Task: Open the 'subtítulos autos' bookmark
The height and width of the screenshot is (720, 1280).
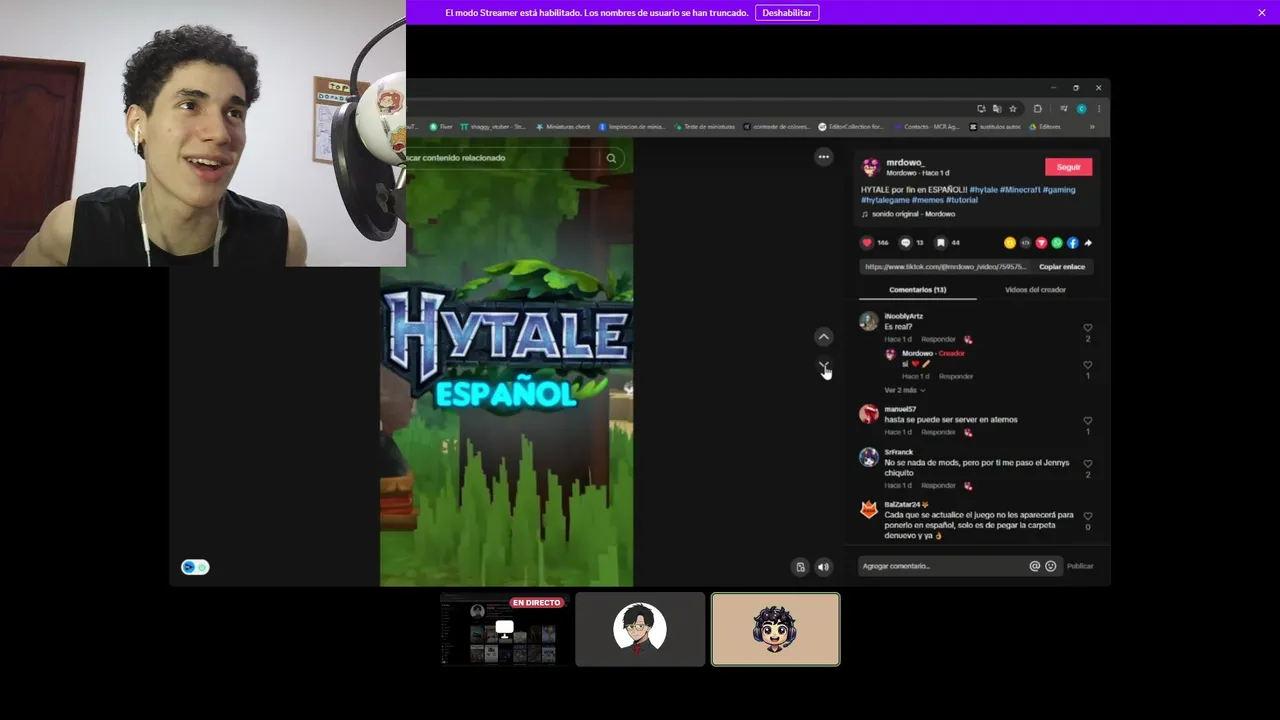Action: (x=995, y=127)
